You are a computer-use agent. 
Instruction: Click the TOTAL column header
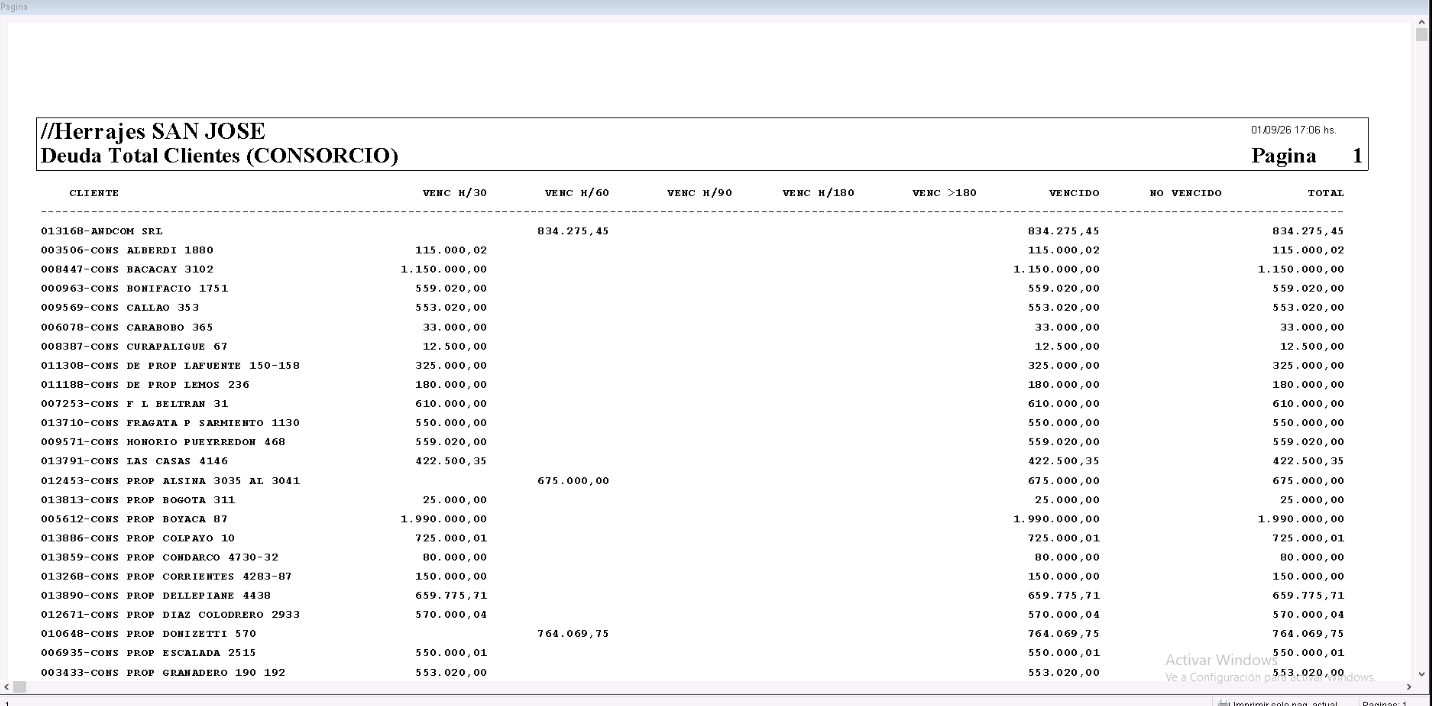(x=1326, y=192)
